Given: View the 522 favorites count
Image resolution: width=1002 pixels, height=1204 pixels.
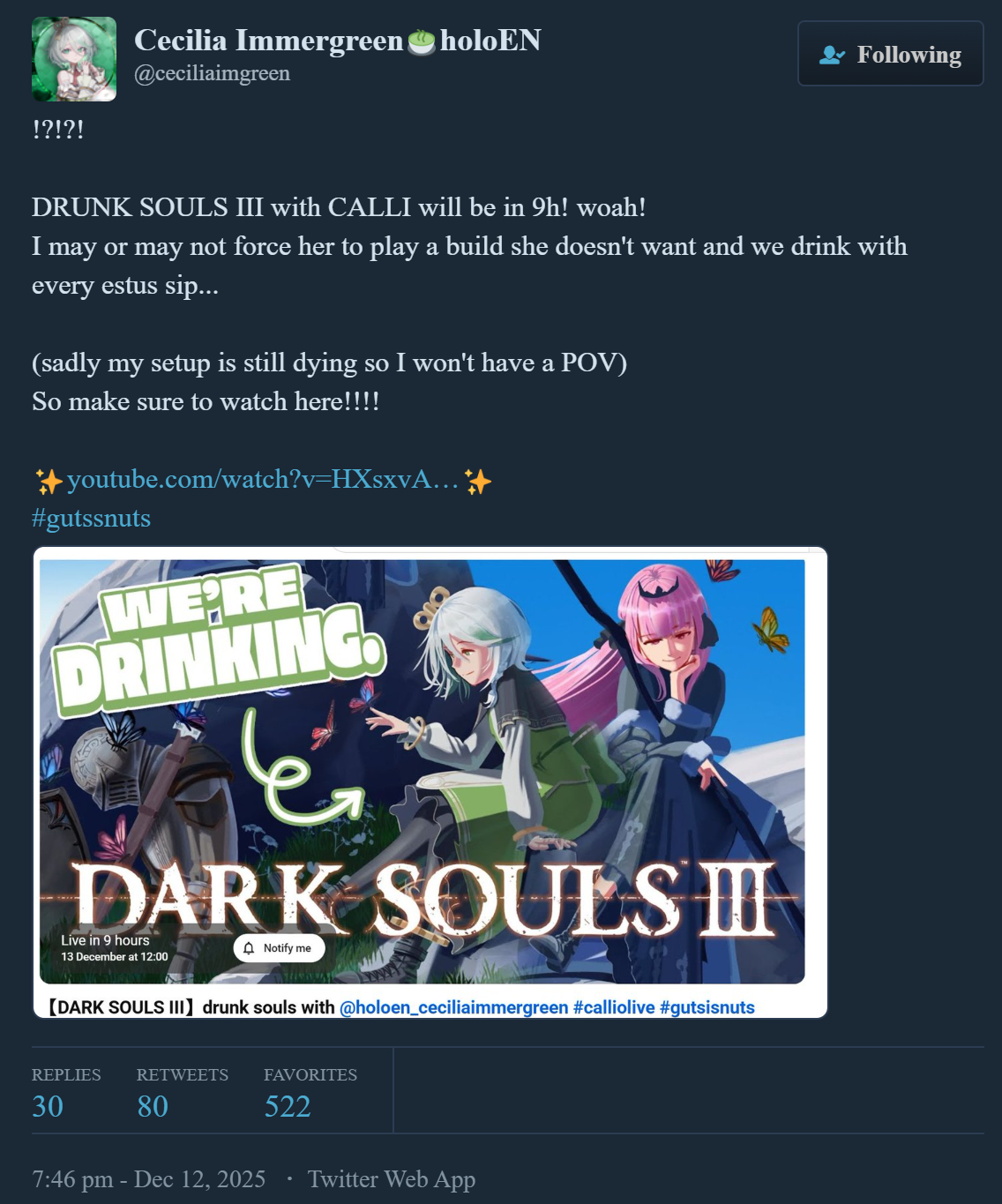Looking at the screenshot, I should click(288, 1106).
